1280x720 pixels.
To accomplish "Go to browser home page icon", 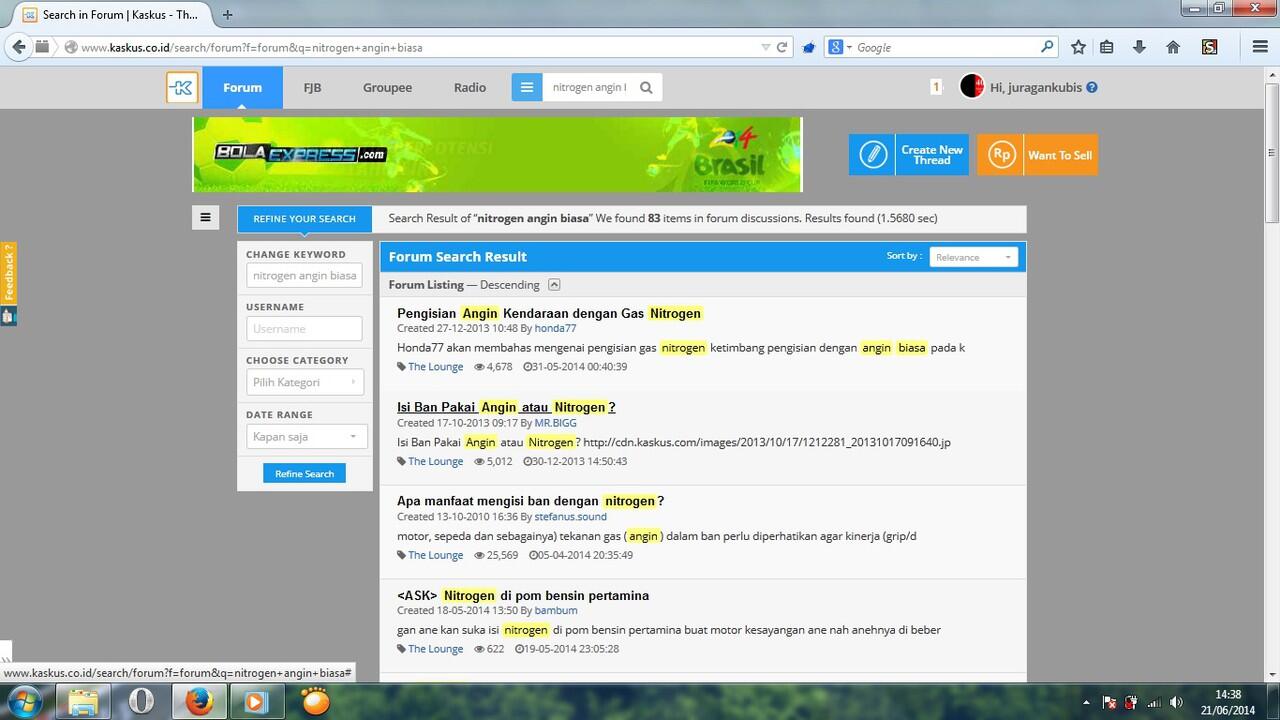I will pos(1173,47).
